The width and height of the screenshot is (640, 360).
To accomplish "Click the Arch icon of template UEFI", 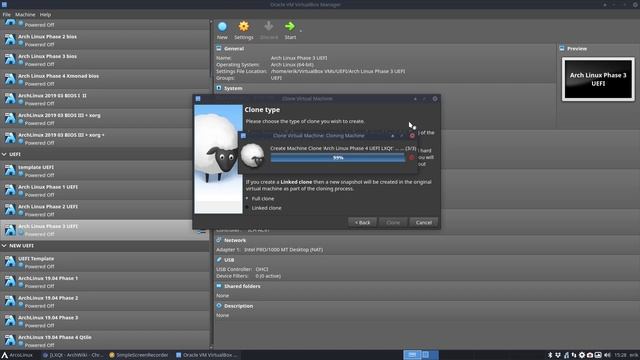I will pos(10,171).
